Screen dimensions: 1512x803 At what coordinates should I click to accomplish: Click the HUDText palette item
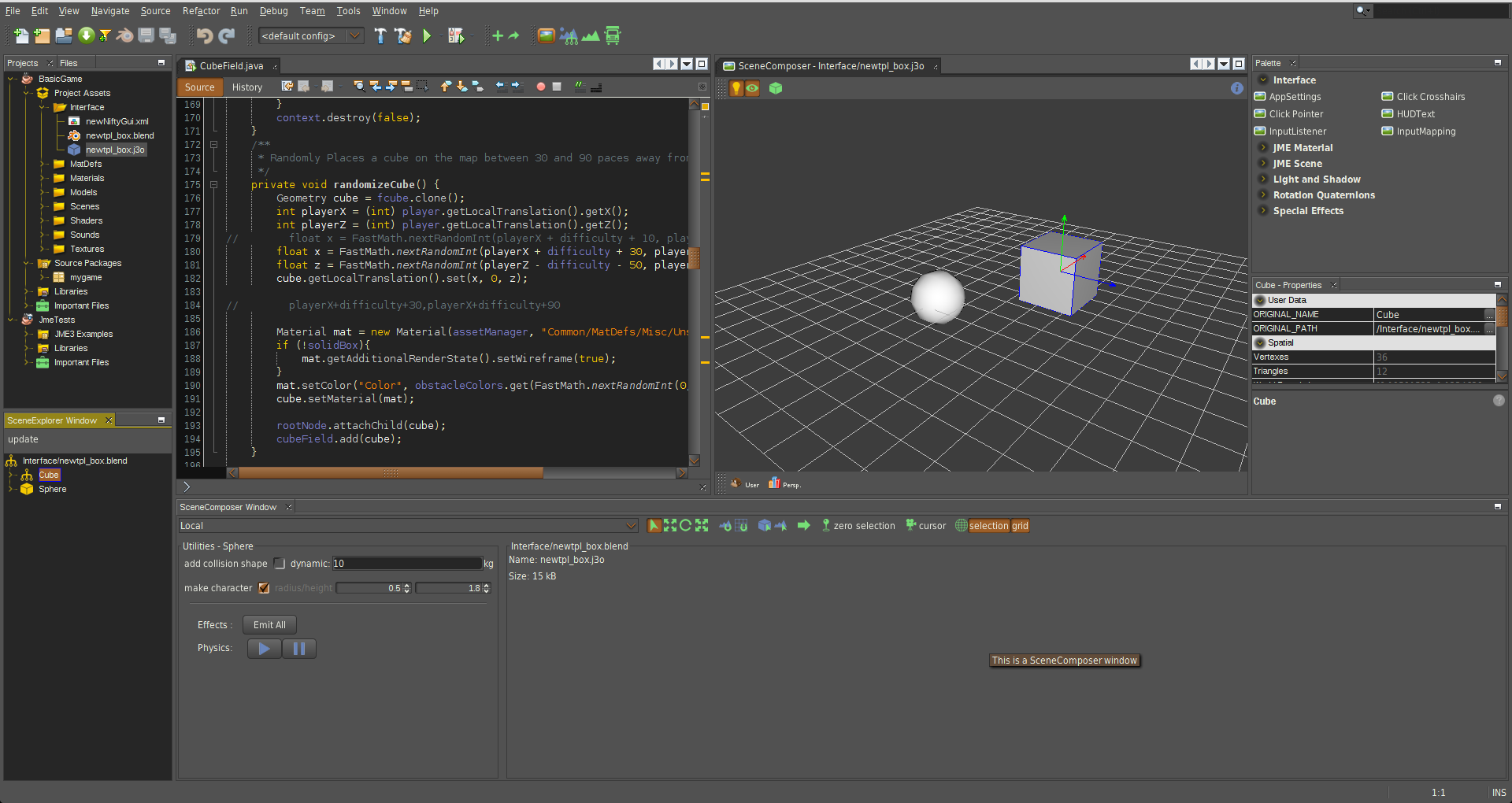tap(1415, 114)
